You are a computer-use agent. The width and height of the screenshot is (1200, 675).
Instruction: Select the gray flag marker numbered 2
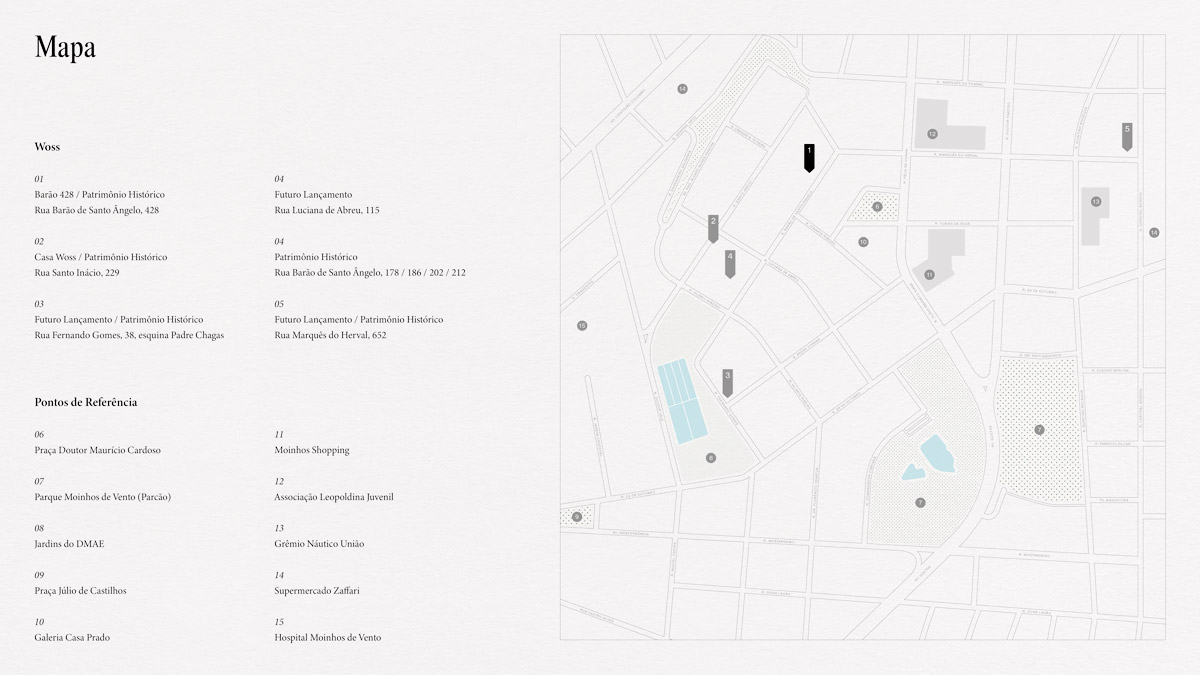pyautogui.click(x=713, y=228)
